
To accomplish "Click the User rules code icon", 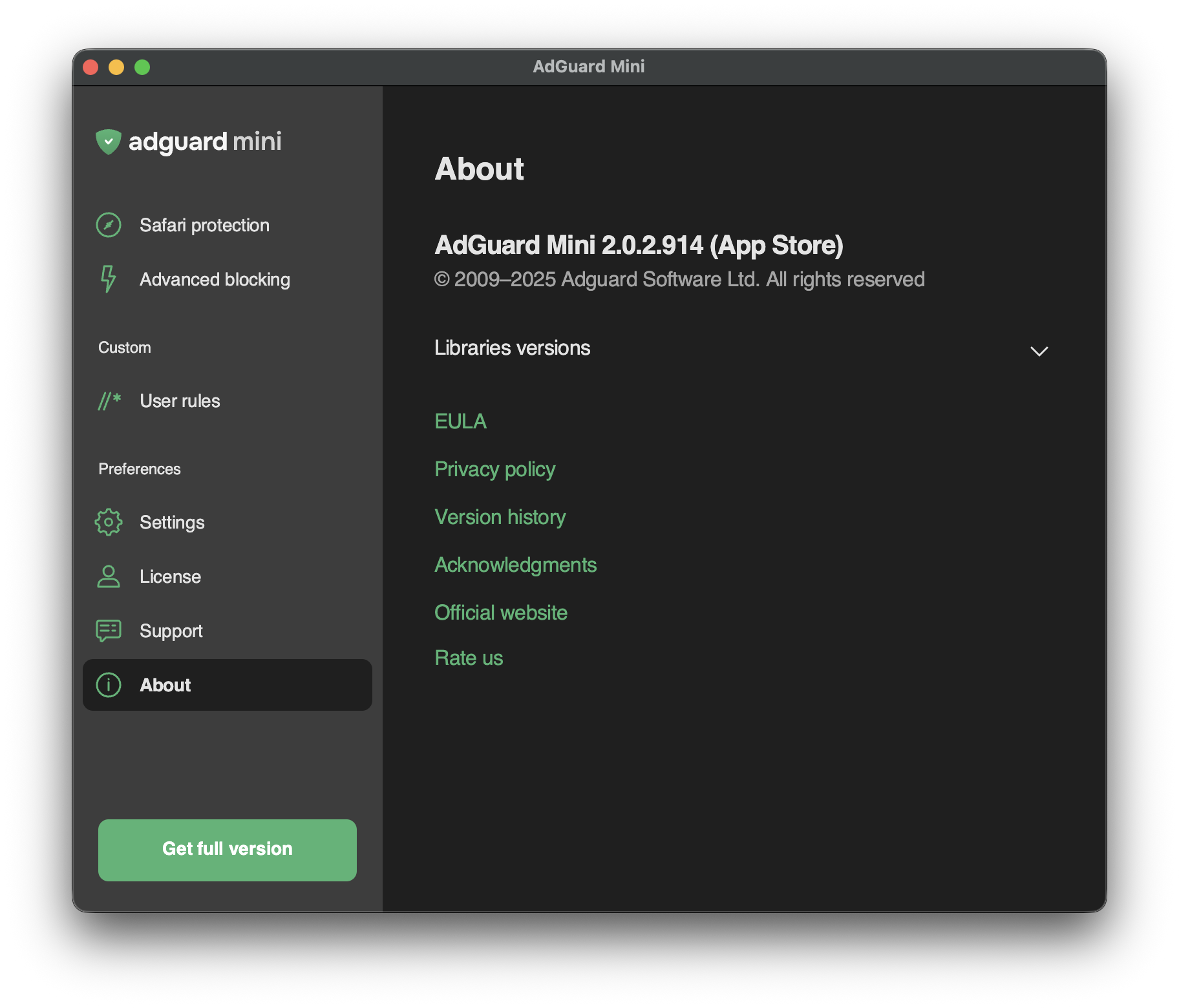I will click(x=109, y=401).
